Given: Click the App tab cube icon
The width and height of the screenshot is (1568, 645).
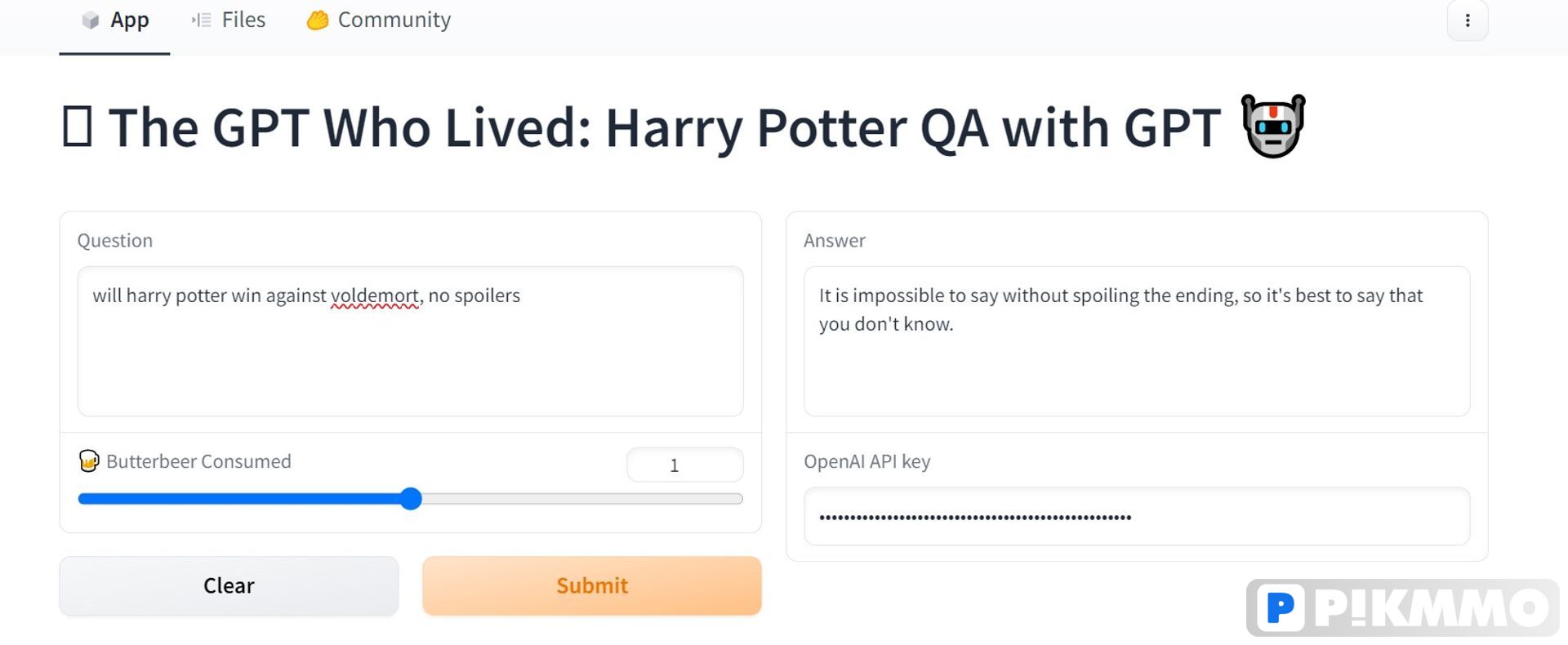Looking at the screenshot, I should pos(91,20).
